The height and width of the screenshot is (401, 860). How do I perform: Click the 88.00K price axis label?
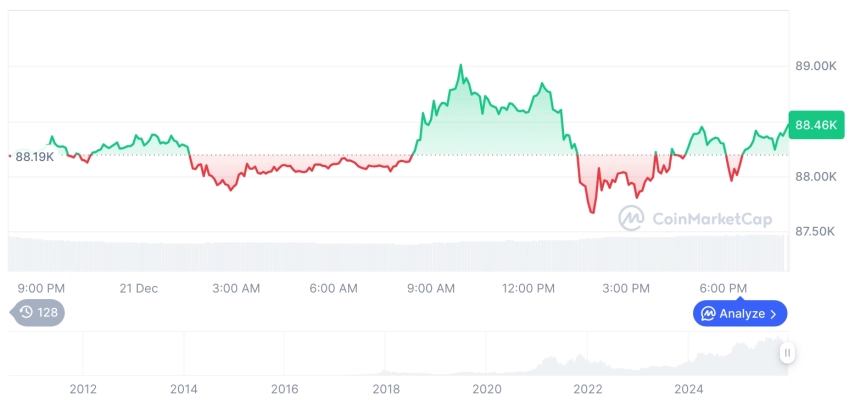tap(815, 177)
